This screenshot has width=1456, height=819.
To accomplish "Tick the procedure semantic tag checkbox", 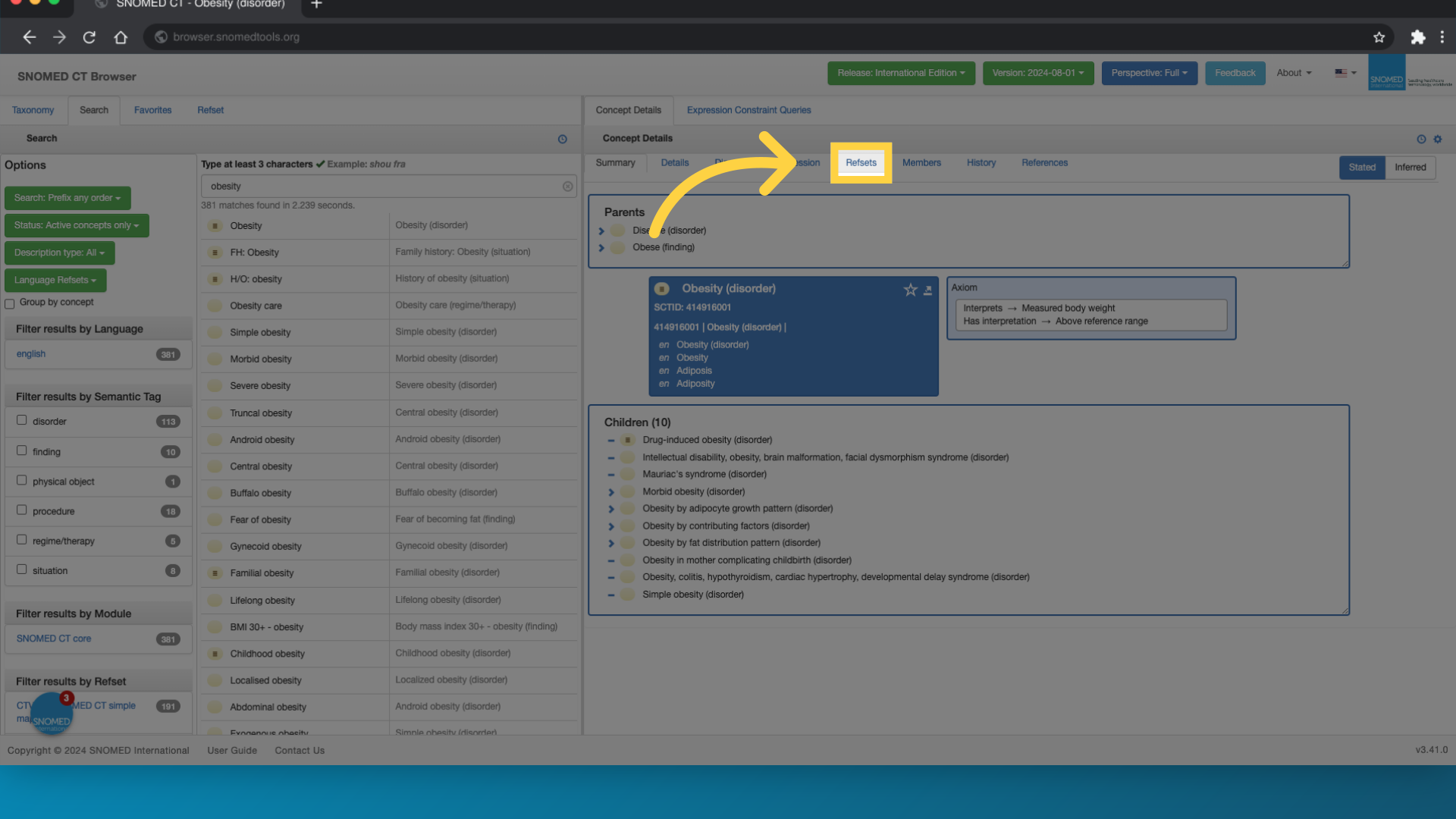I will click(x=22, y=510).
